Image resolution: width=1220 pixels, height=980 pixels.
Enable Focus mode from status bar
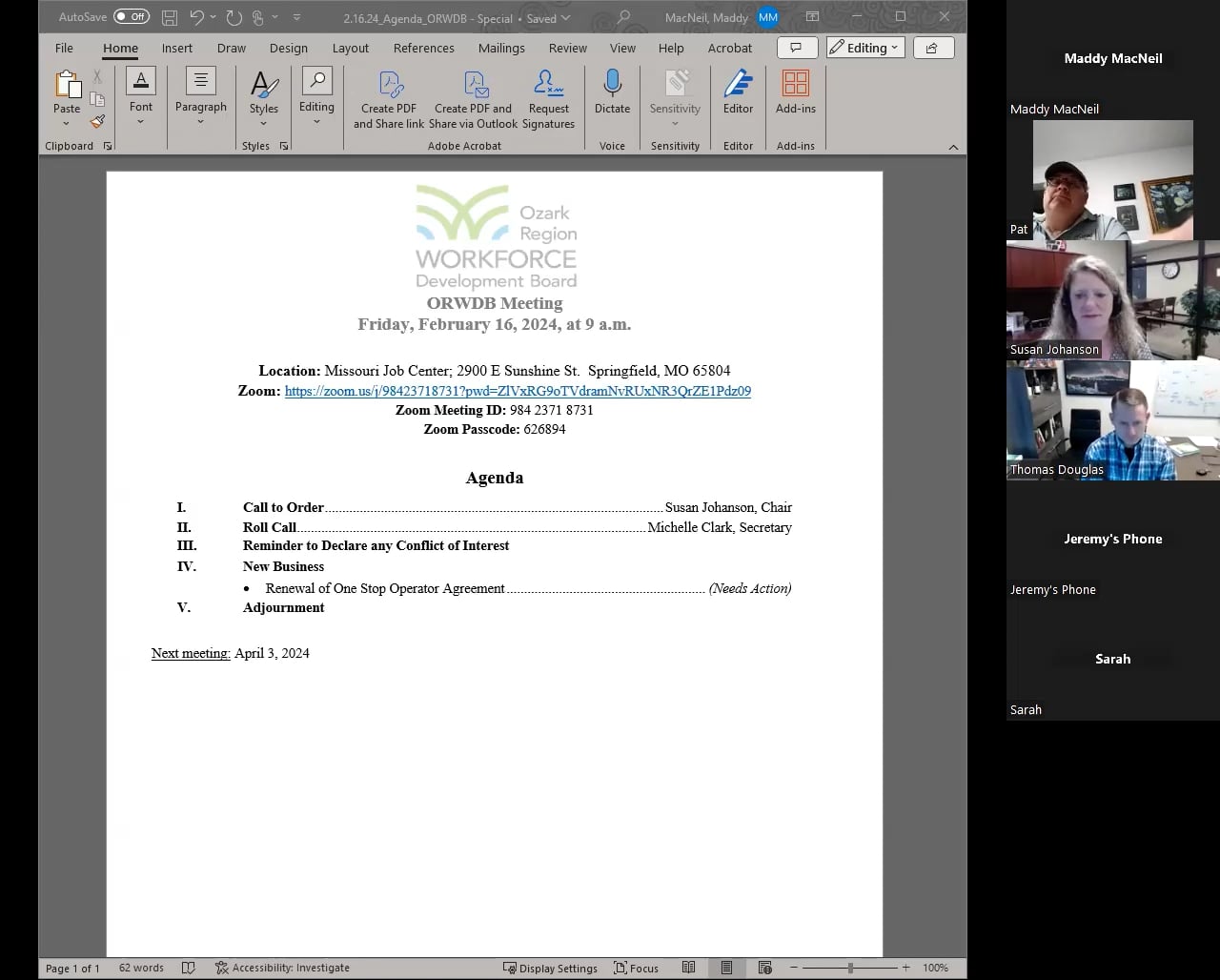click(636, 967)
